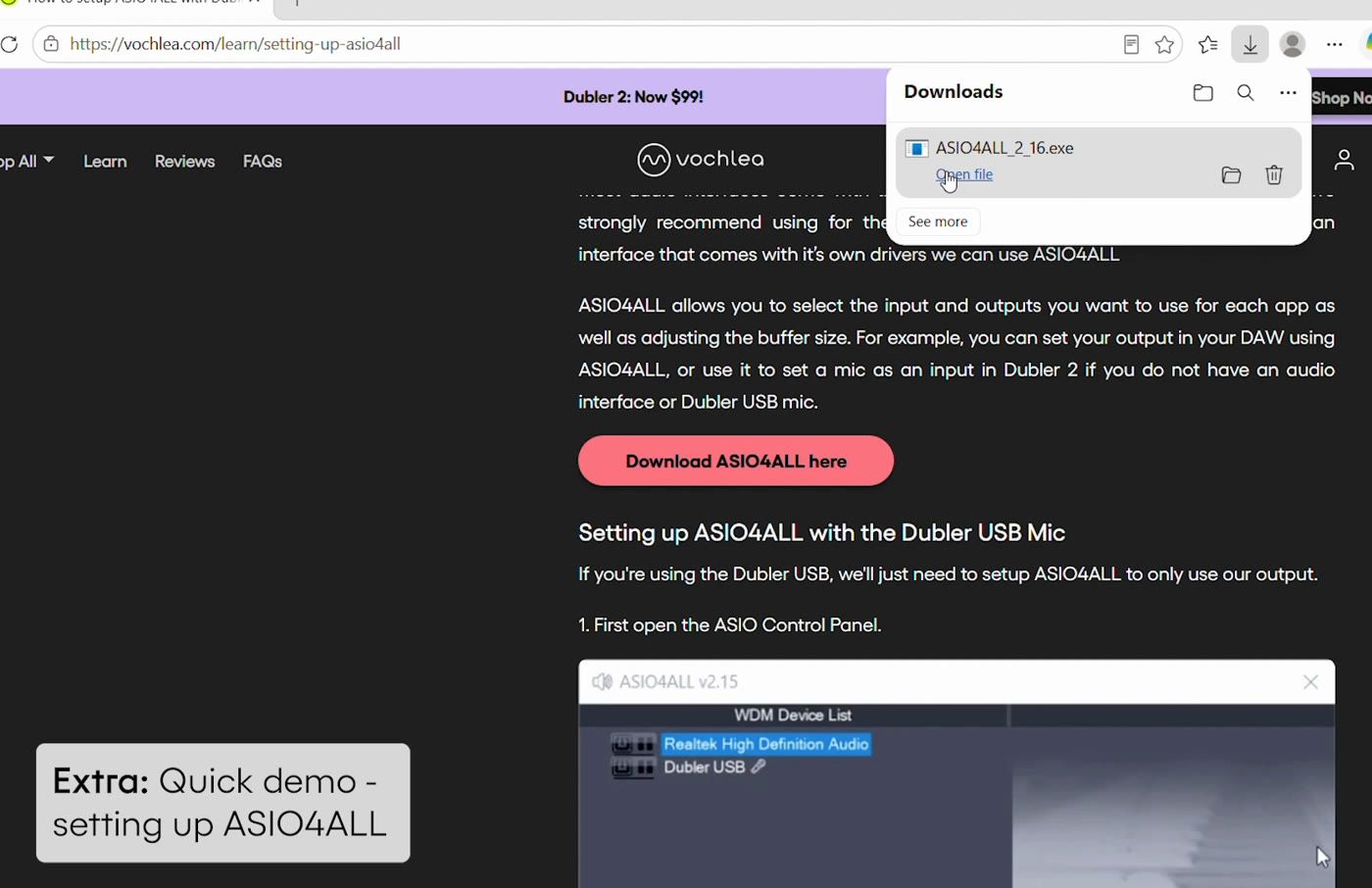Click the Setting up ASIO4ALL with the Dubler USB Mic heading
This screenshot has height=888, width=1372.
[x=821, y=533]
